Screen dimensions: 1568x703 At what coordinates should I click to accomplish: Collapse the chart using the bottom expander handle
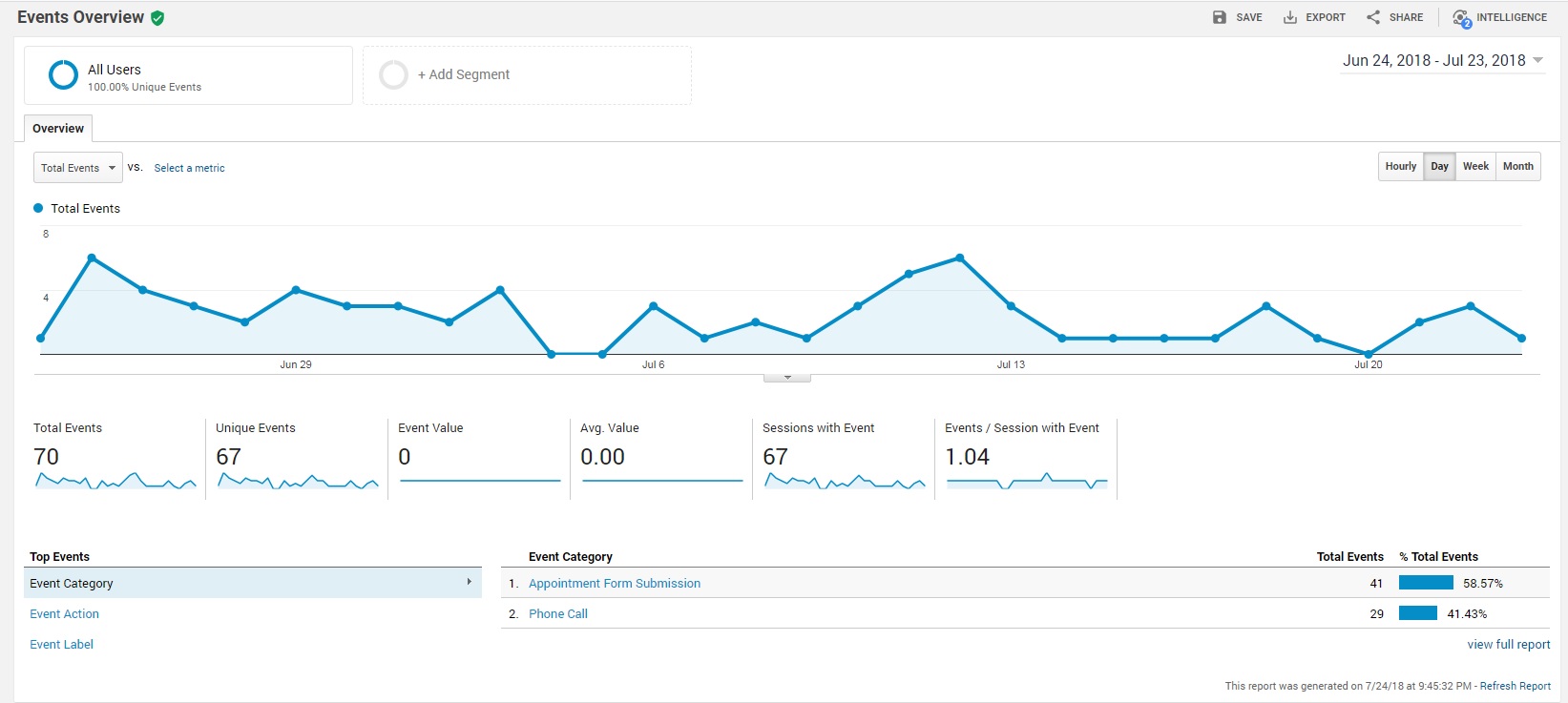[x=787, y=378]
